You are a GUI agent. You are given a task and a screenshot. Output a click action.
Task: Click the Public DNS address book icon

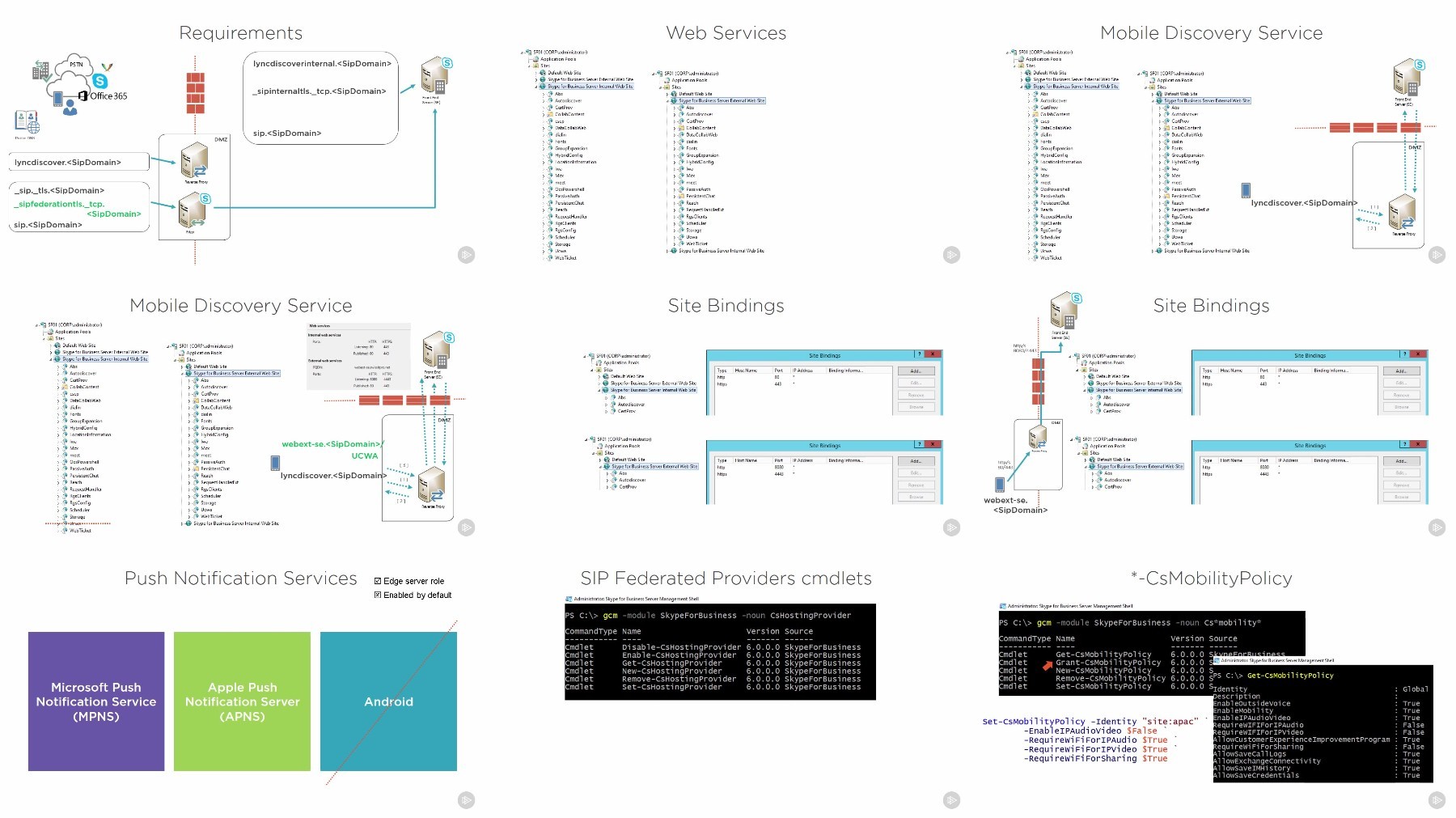tap(27, 123)
